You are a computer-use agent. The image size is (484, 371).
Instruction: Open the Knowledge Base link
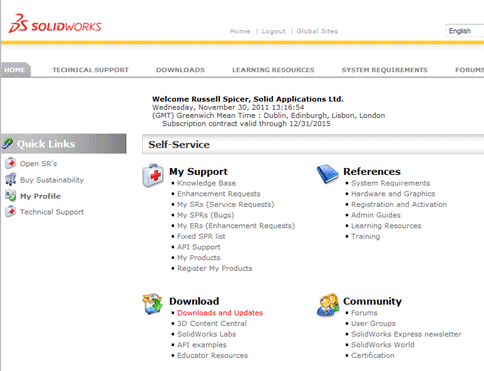[x=206, y=183]
